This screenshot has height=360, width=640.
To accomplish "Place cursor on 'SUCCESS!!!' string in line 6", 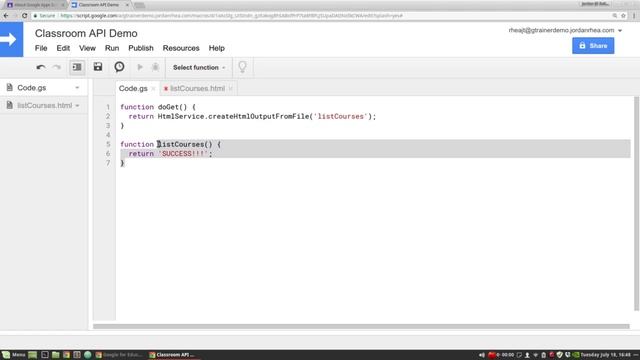I will tap(183, 154).
